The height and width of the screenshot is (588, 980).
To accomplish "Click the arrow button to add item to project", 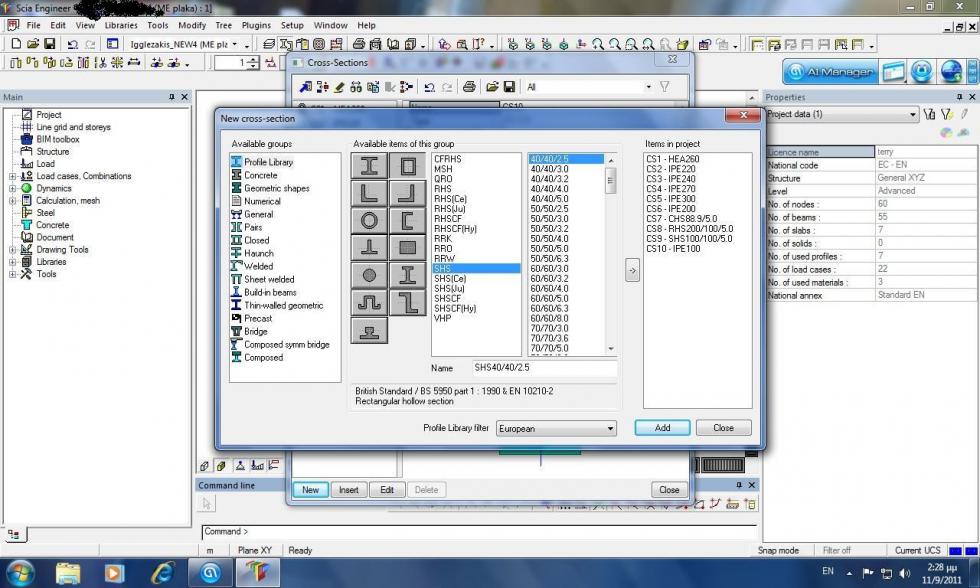I will pyautogui.click(x=632, y=271).
